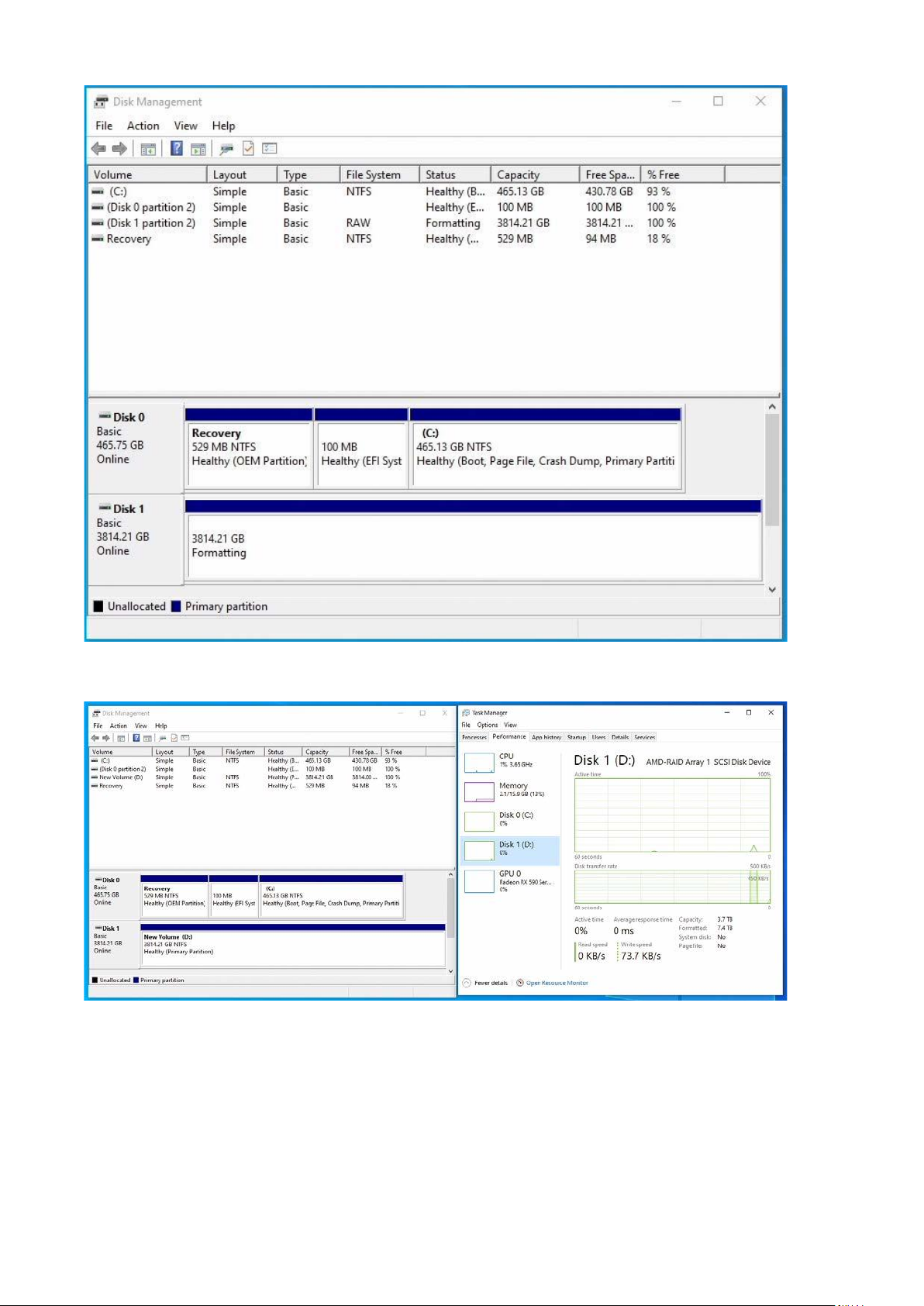Open File menu in large Disk Management window
Screen dimensions: 924x1306
104,126
